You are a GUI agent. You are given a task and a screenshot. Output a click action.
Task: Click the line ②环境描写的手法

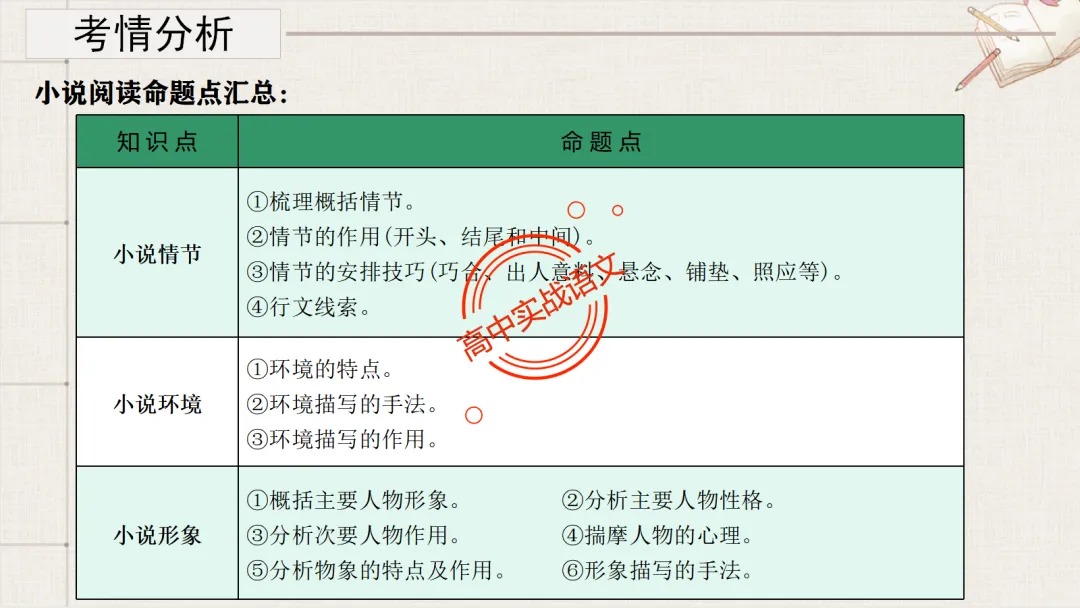pos(342,404)
